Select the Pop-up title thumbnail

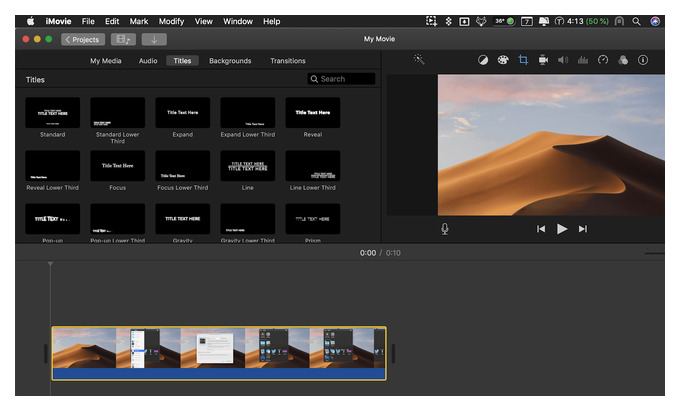pyautogui.click(x=52, y=219)
